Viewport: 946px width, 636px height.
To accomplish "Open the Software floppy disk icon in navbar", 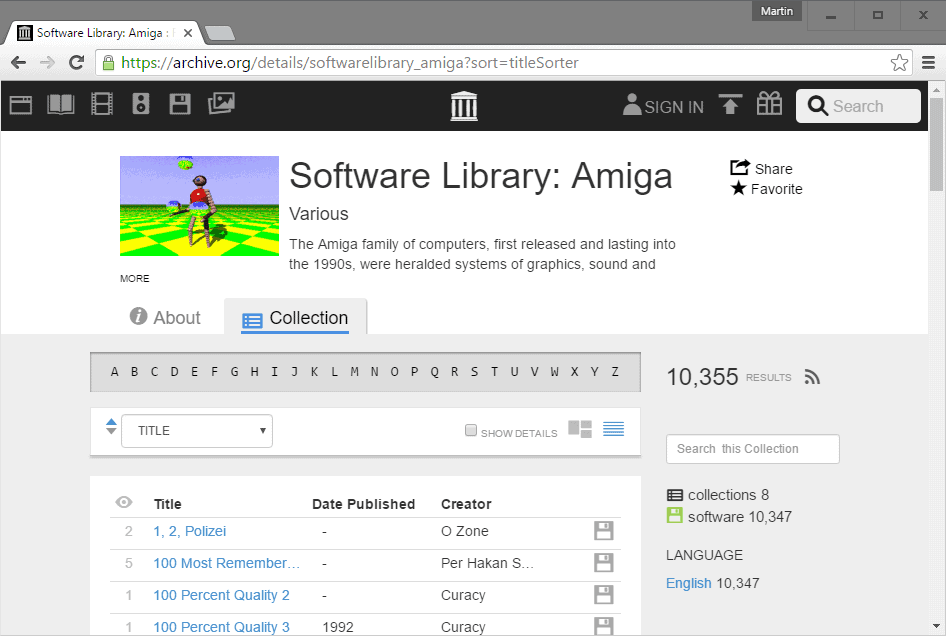I will [x=180, y=104].
